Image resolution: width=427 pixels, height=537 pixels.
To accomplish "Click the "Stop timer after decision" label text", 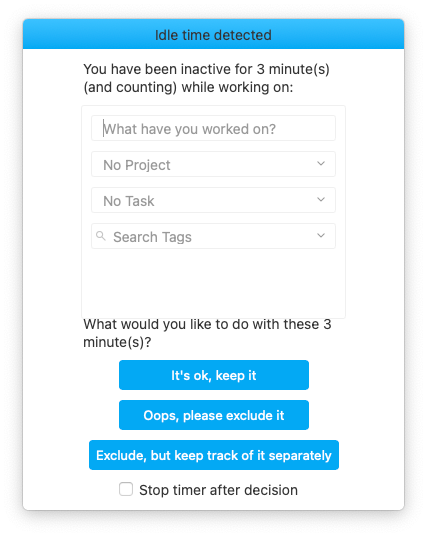I will [x=218, y=490].
